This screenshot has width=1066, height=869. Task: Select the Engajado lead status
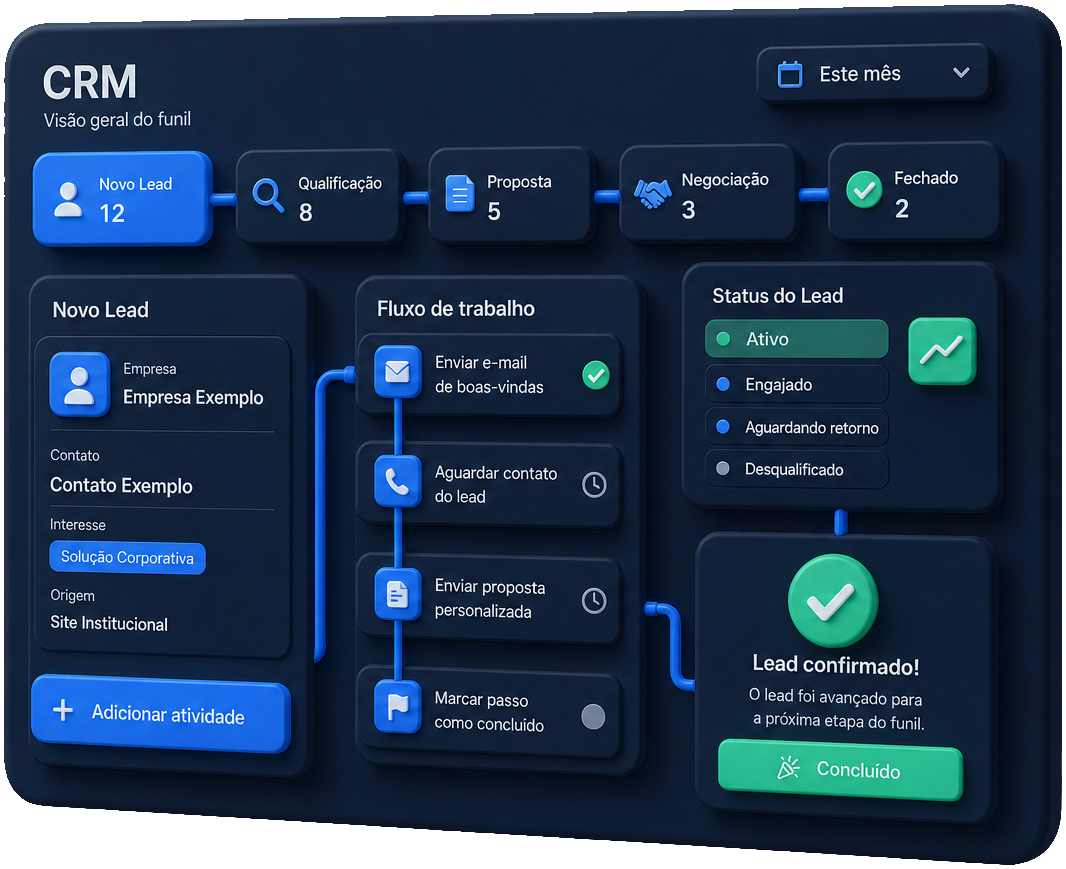[797, 384]
